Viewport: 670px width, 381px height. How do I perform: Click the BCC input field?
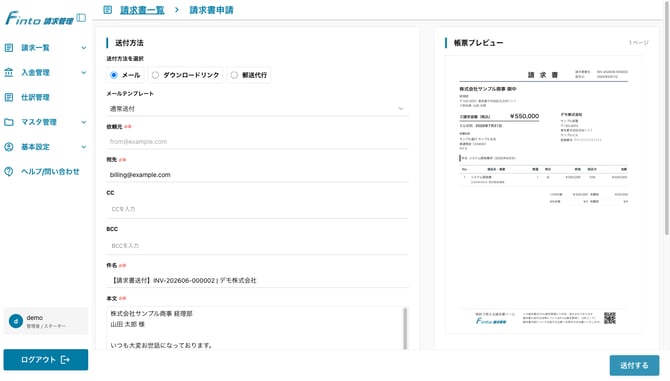pos(257,246)
